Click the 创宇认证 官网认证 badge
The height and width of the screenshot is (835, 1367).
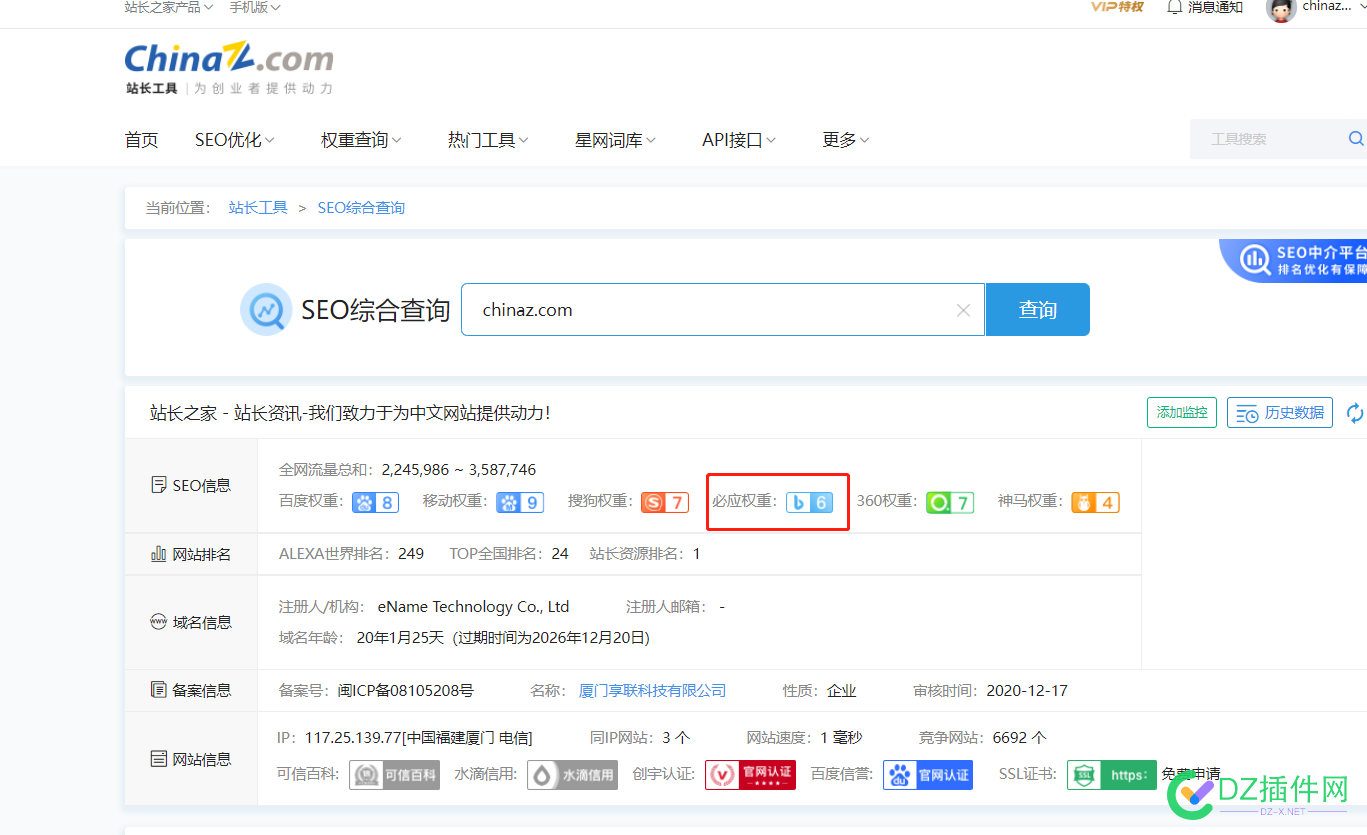(750, 775)
